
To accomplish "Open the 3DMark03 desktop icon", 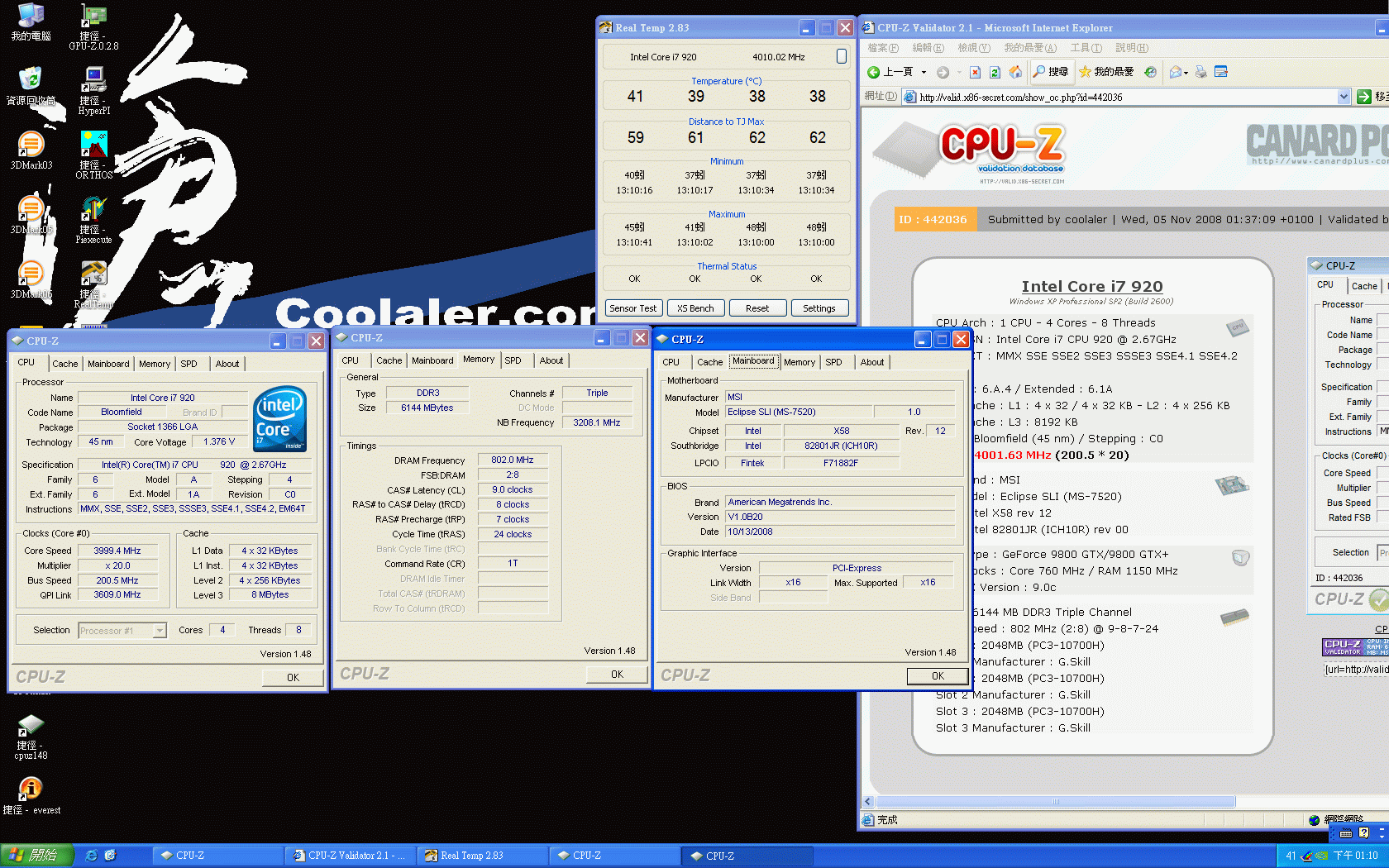I will click(x=31, y=150).
